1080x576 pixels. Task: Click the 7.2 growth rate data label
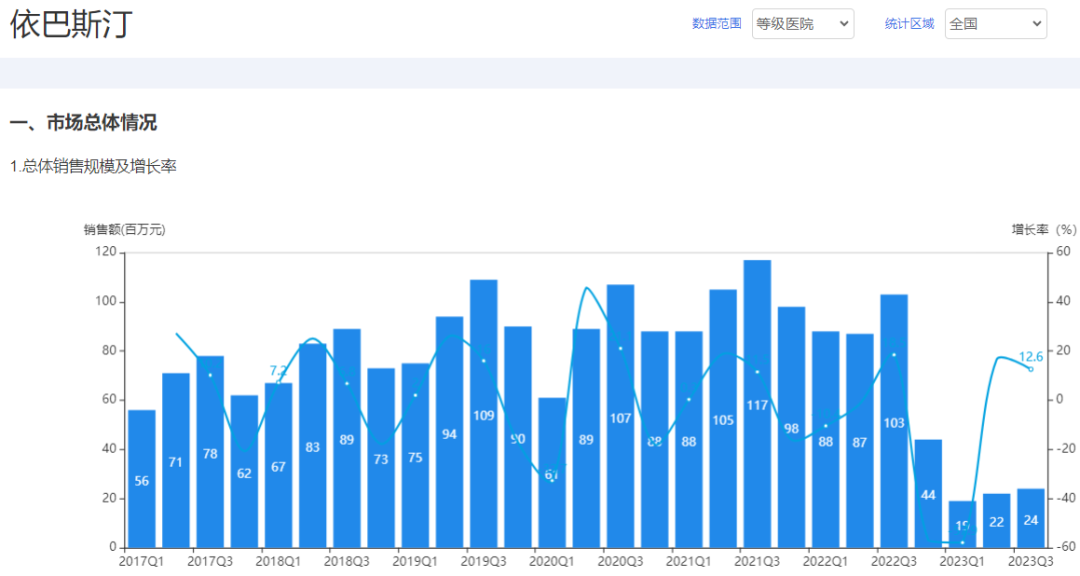[279, 371]
